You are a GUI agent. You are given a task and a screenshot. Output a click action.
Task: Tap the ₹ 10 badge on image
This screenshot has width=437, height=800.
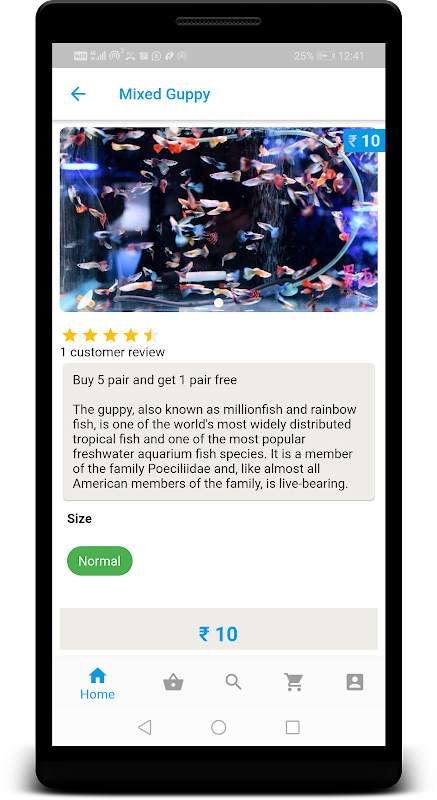point(364,140)
